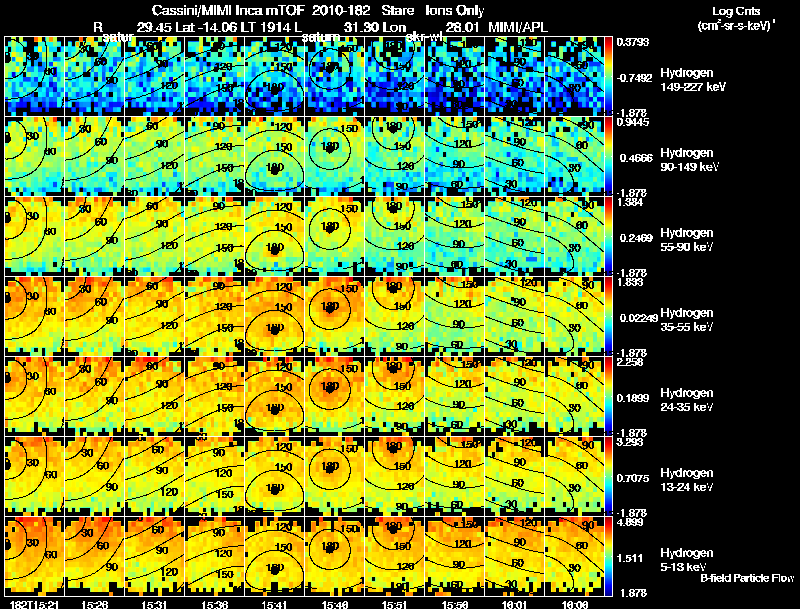Click the 'B-field Particle Flow' caption
This screenshot has height=609, width=800.
click(747, 578)
